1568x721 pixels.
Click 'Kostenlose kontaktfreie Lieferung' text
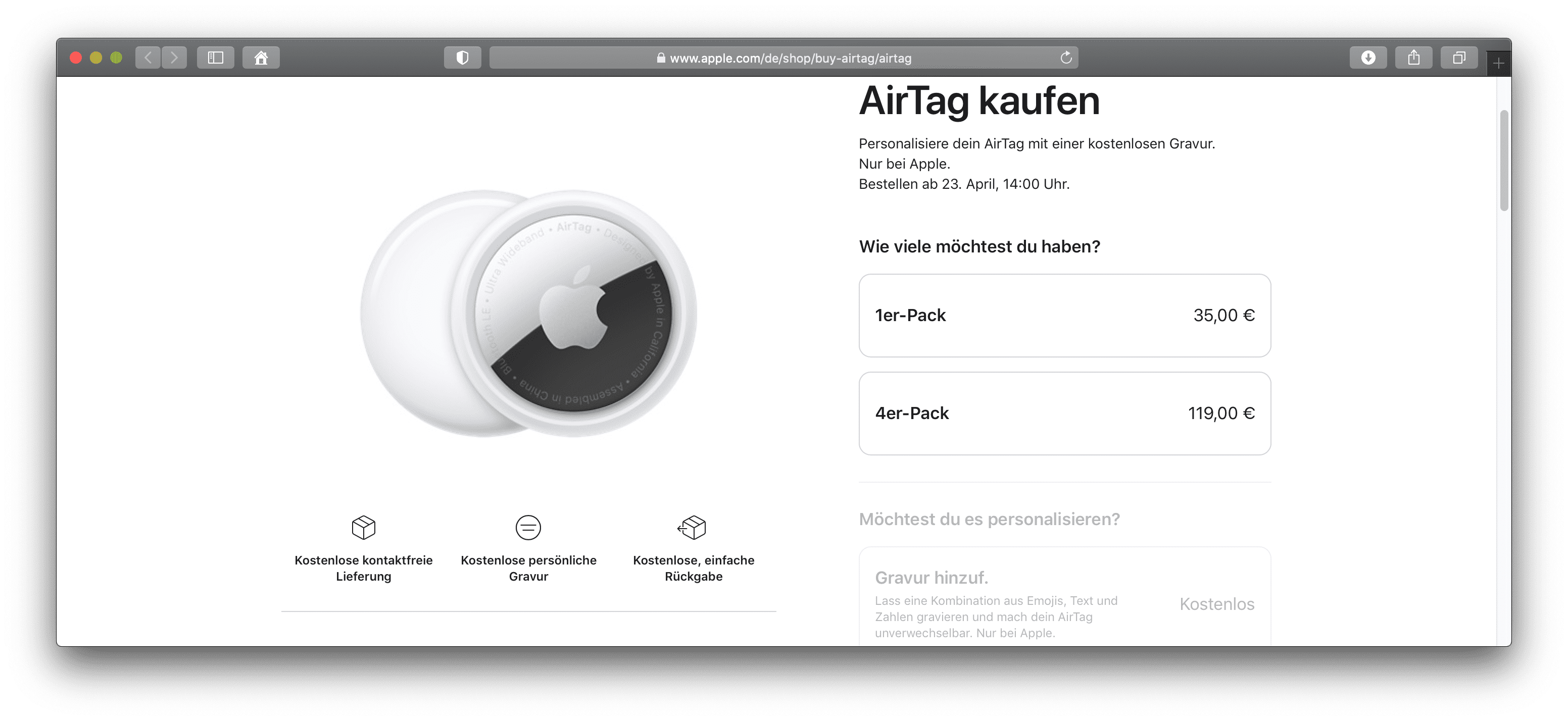pyautogui.click(x=363, y=569)
